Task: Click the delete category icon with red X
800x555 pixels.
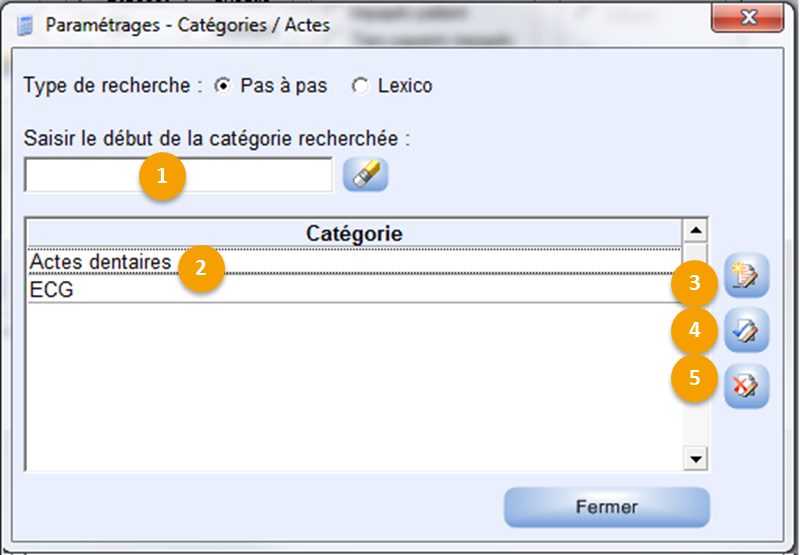Action: (x=747, y=385)
